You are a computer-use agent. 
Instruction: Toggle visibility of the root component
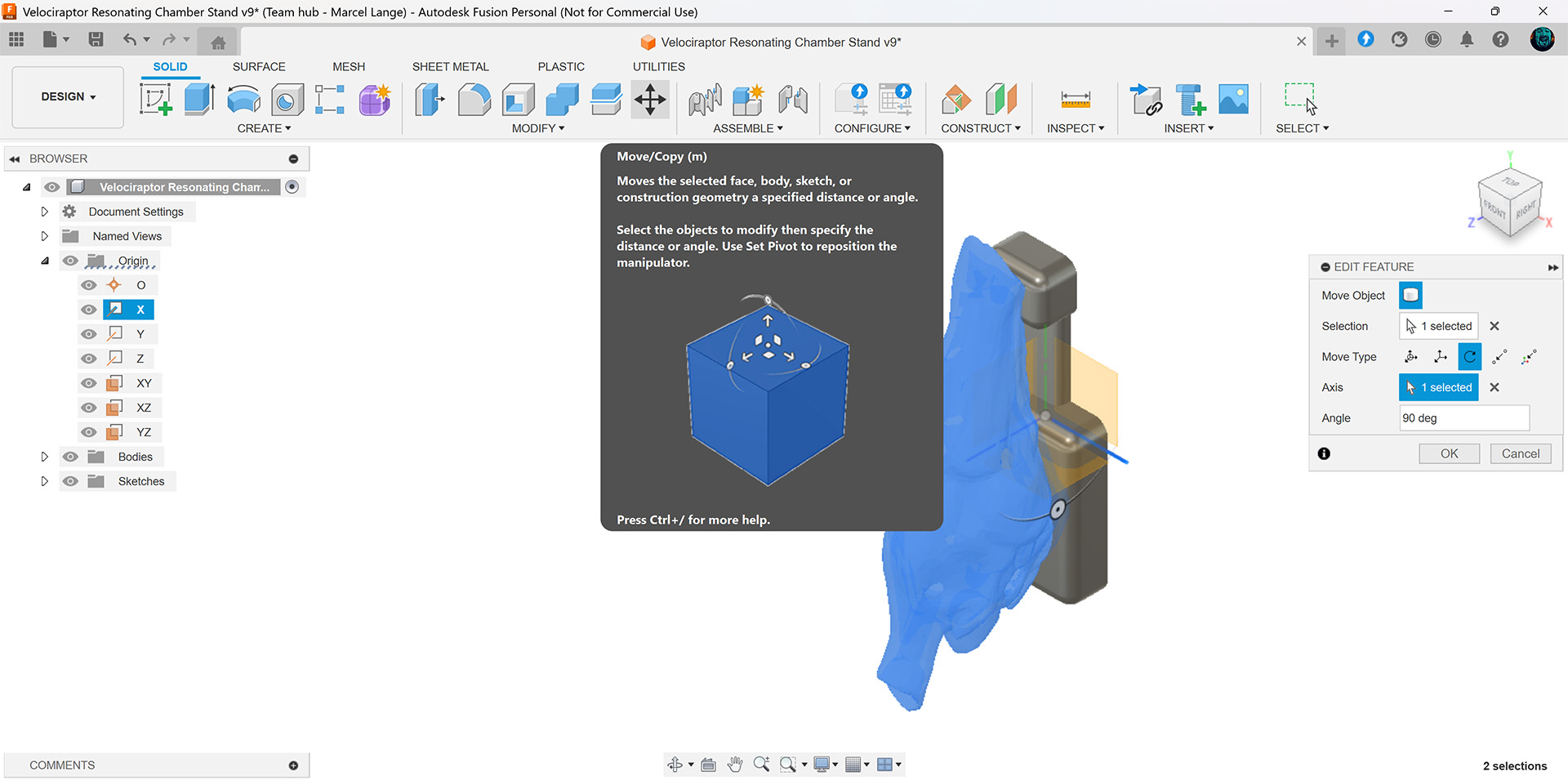52,187
